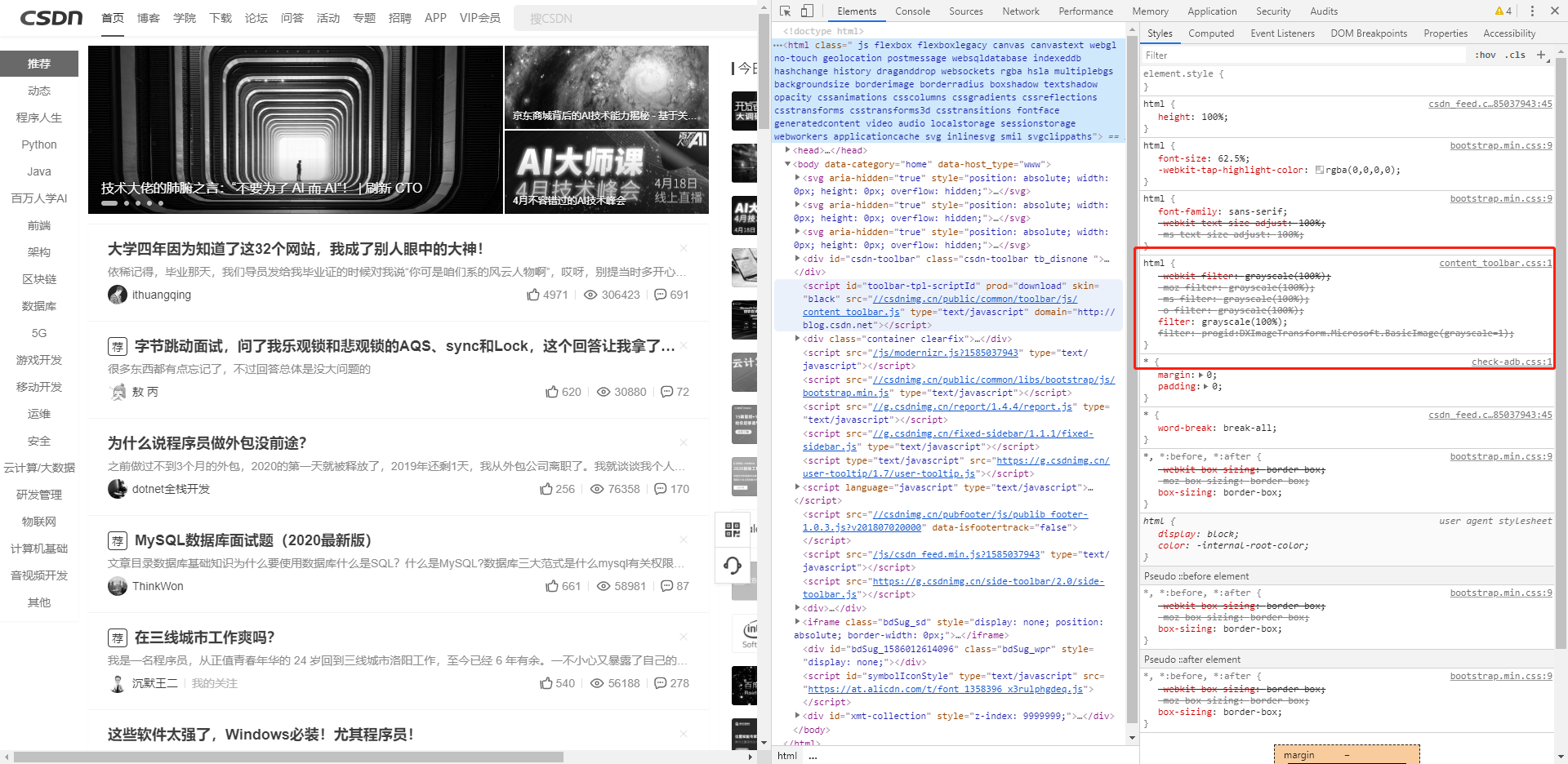1568x764 pixels.
Task: Click the views eye icon showing 58981
Action: pos(604,586)
